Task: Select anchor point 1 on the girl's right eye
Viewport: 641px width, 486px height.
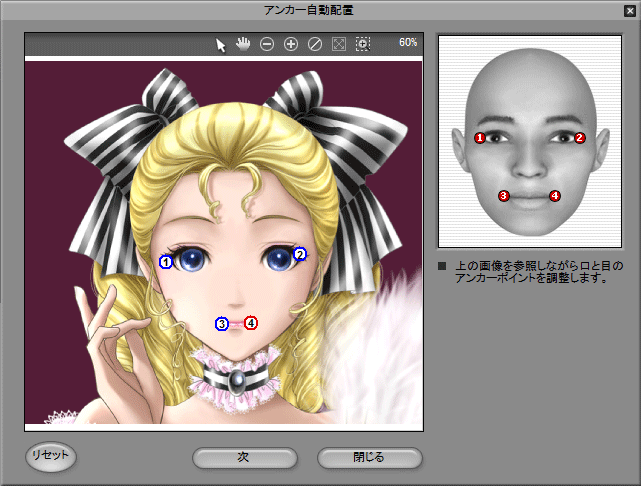Action: click(166, 262)
